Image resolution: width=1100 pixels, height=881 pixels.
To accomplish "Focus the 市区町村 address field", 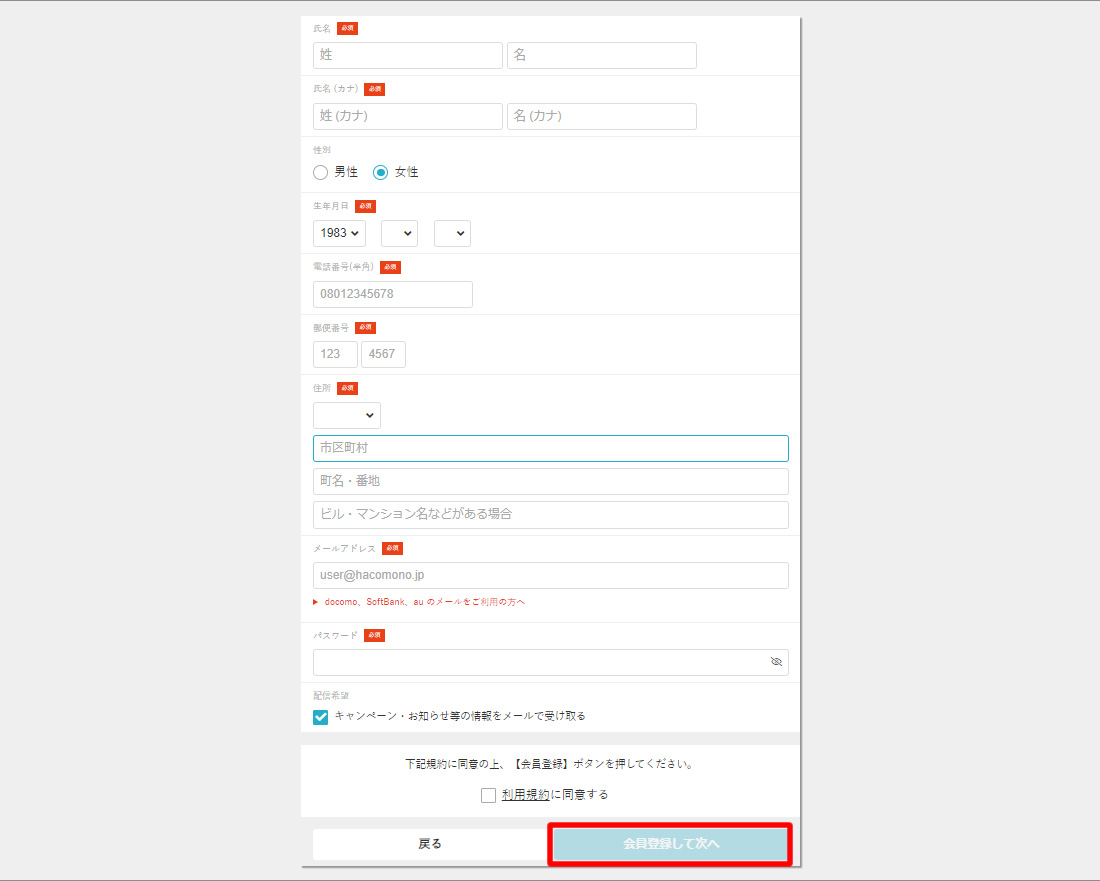I will (551, 448).
